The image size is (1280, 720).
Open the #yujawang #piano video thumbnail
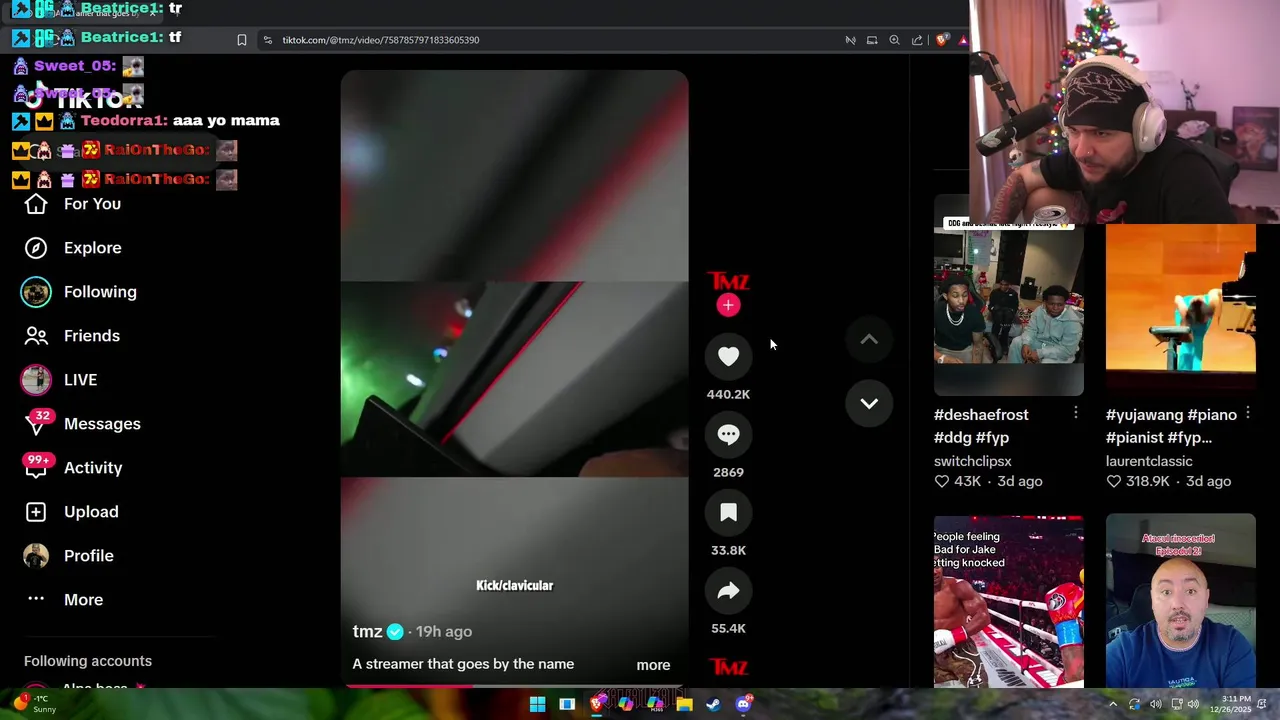click(1180, 311)
